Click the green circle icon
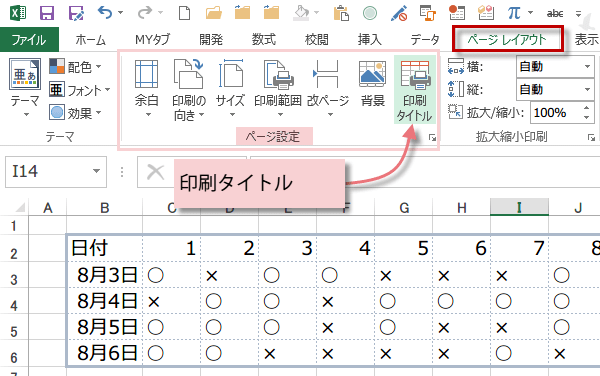This screenshot has width=600, height=376. coord(370,13)
